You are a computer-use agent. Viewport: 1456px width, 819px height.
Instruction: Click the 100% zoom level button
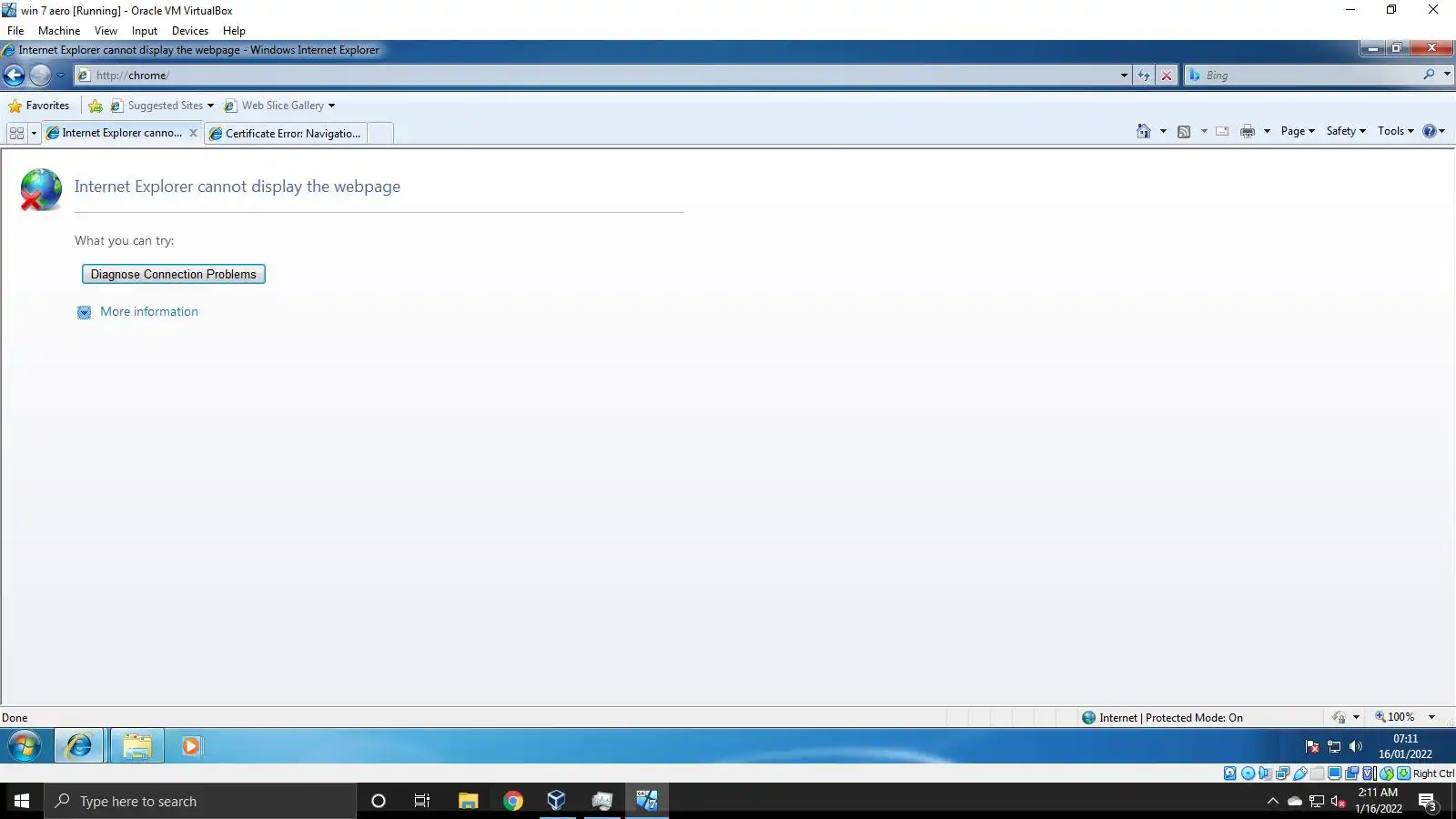coord(1395,717)
